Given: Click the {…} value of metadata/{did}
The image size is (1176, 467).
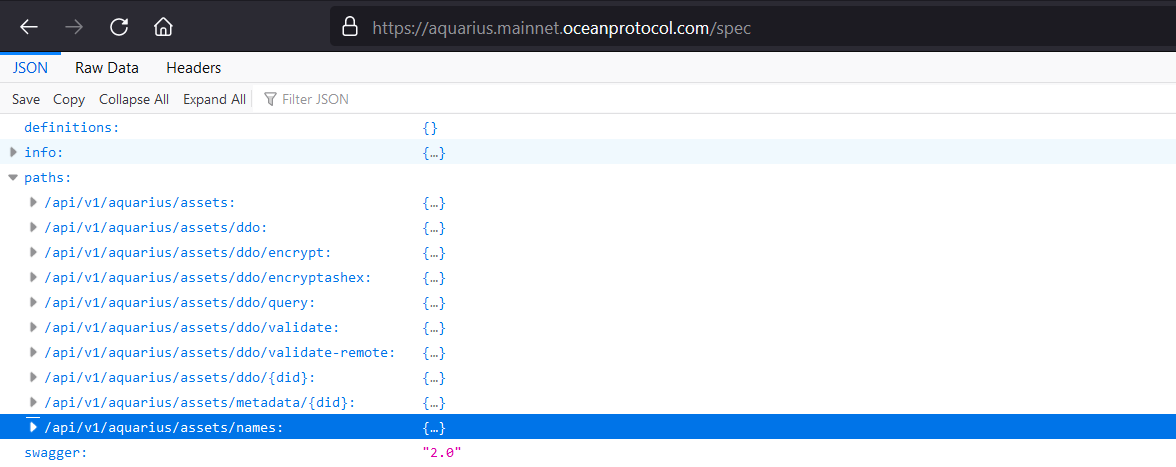Looking at the screenshot, I should (434, 403).
